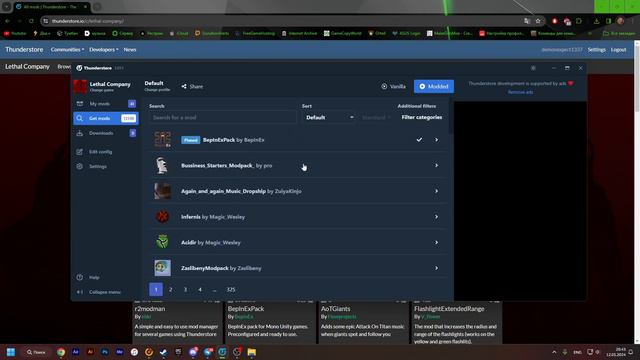Click the BepInExPack mod icon
This screenshot has height=360, width=640.
(x=162, y=140)
